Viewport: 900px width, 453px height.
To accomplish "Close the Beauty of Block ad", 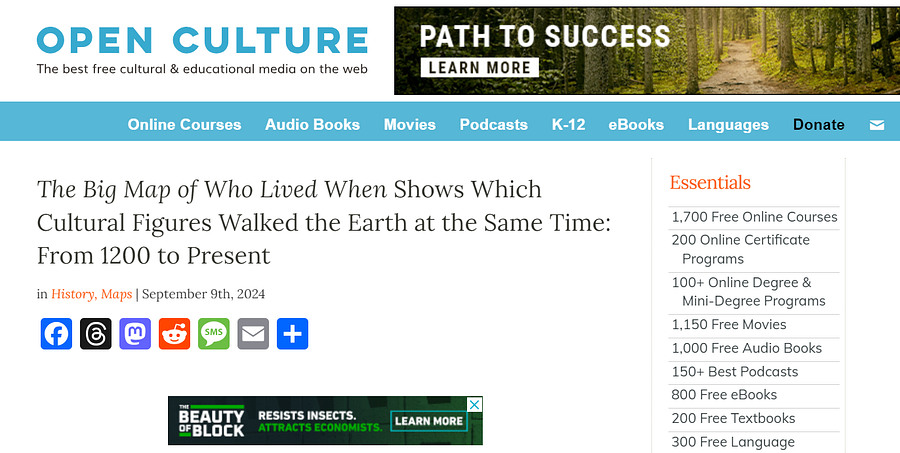I will pos(474,404).
